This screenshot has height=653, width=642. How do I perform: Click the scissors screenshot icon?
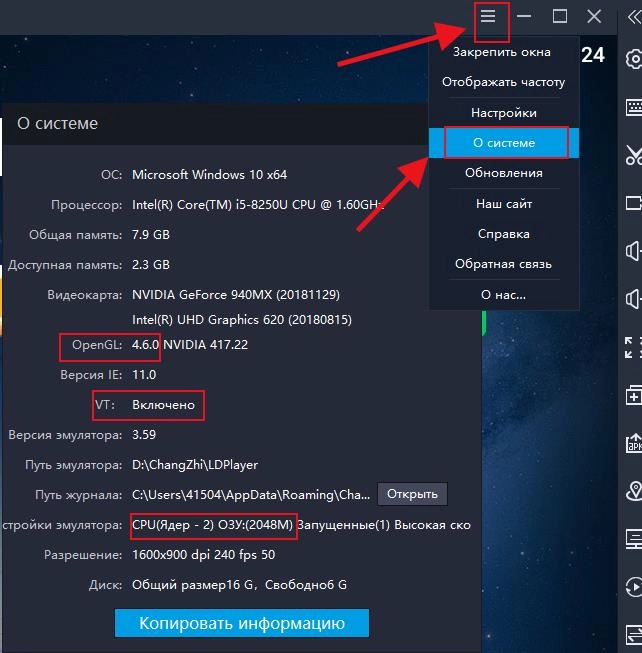tap(633, 154)
